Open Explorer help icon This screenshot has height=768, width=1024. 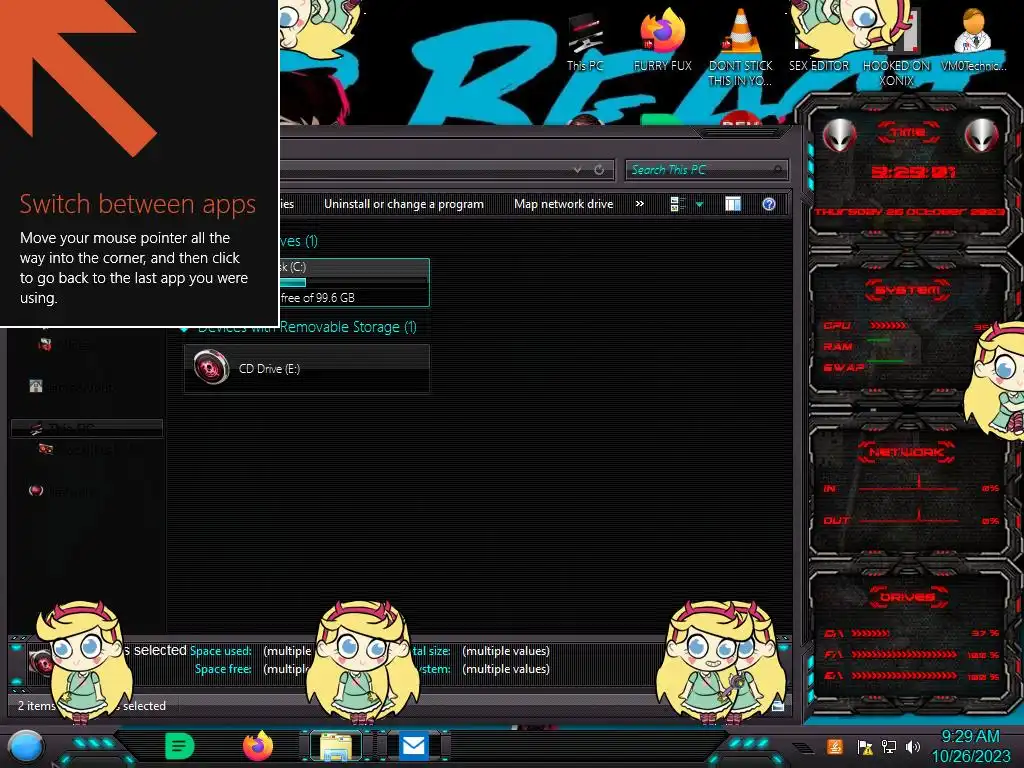click(x=769, y=204)
